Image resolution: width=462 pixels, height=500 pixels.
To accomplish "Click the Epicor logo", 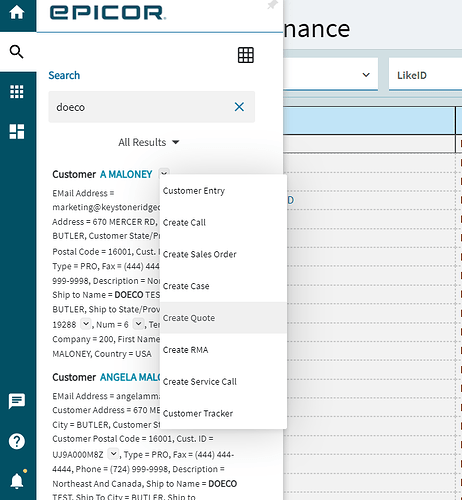I will 107,13.
